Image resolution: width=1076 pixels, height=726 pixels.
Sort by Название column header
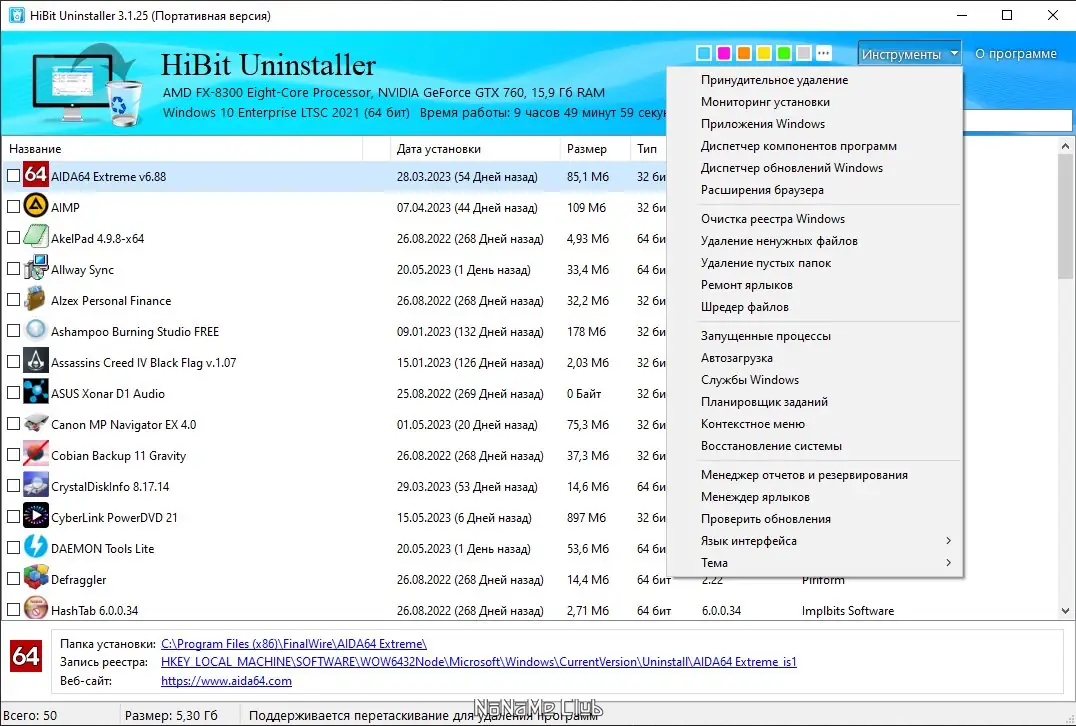(183, 149)
